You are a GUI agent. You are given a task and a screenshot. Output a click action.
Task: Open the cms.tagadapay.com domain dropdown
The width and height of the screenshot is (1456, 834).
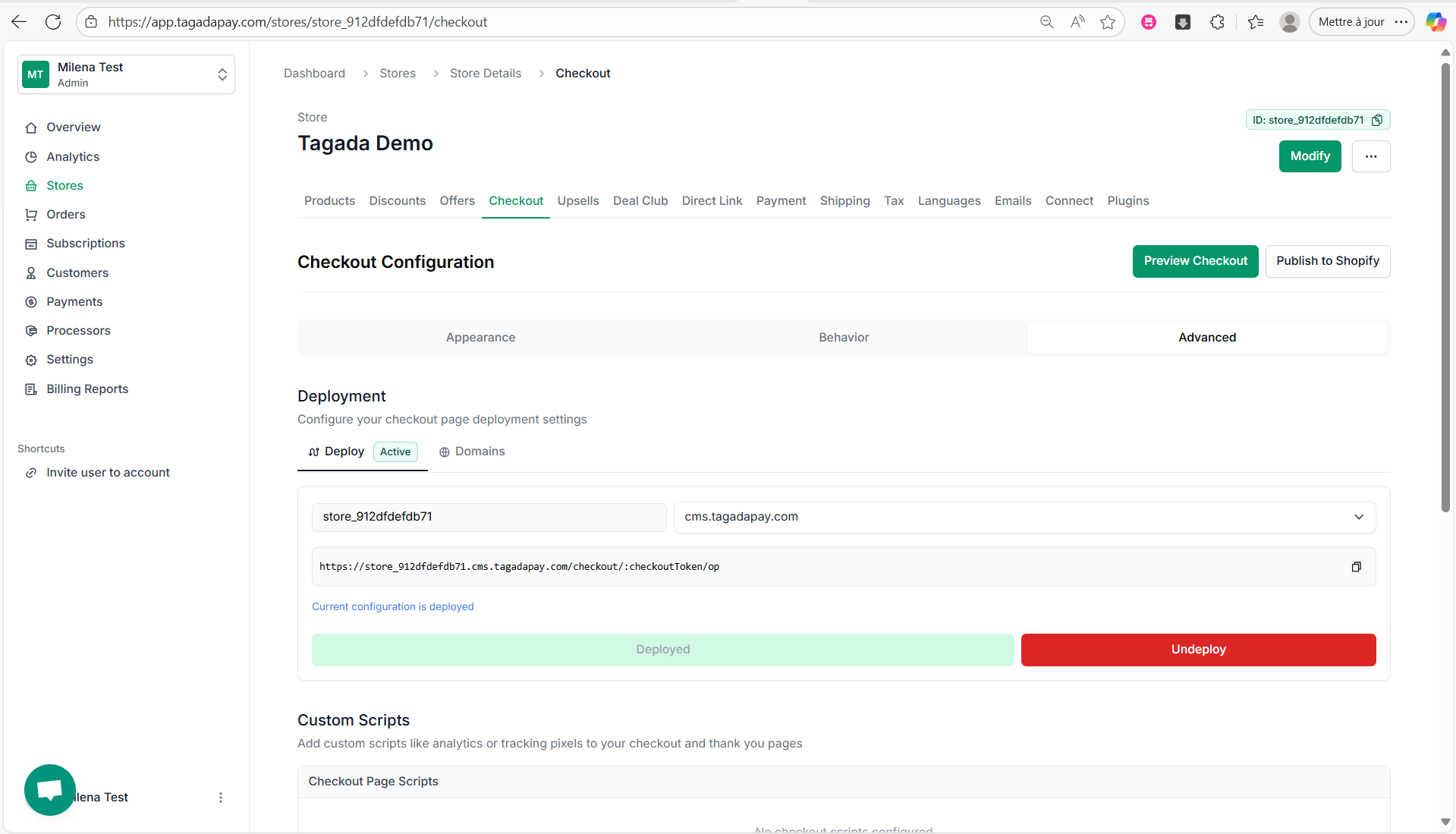(x=1024, y=517)
